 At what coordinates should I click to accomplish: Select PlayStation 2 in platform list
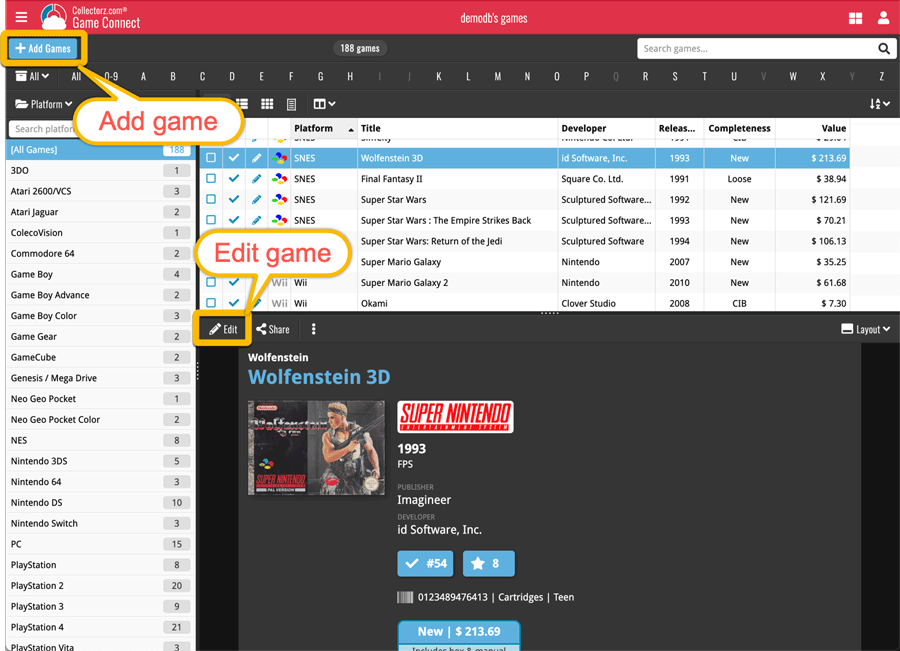click(100, 586)
